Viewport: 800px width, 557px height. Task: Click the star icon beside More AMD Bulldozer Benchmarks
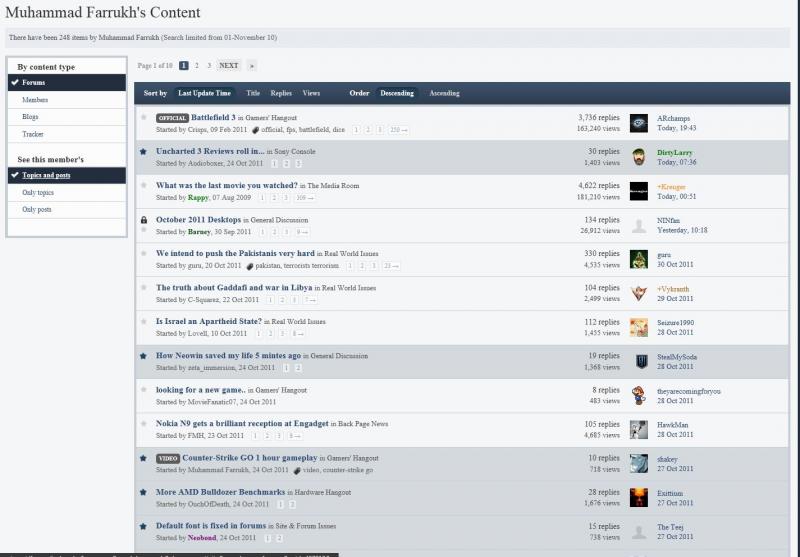click(143, 492)
